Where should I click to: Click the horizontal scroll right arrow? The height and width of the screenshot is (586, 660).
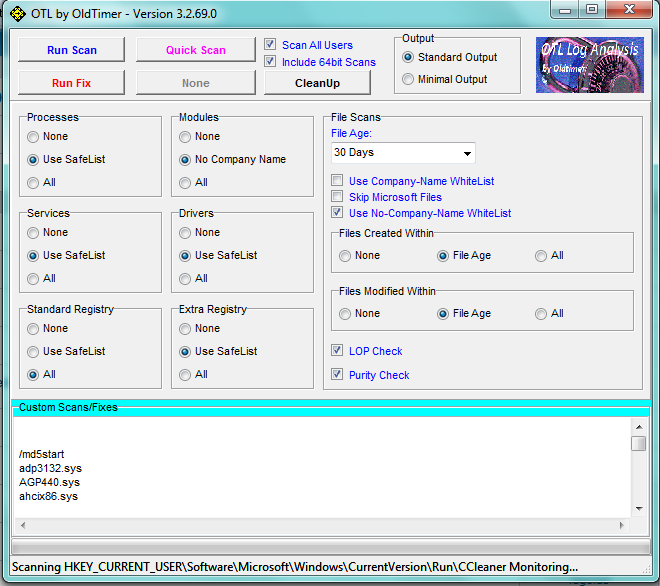(622, 525)
